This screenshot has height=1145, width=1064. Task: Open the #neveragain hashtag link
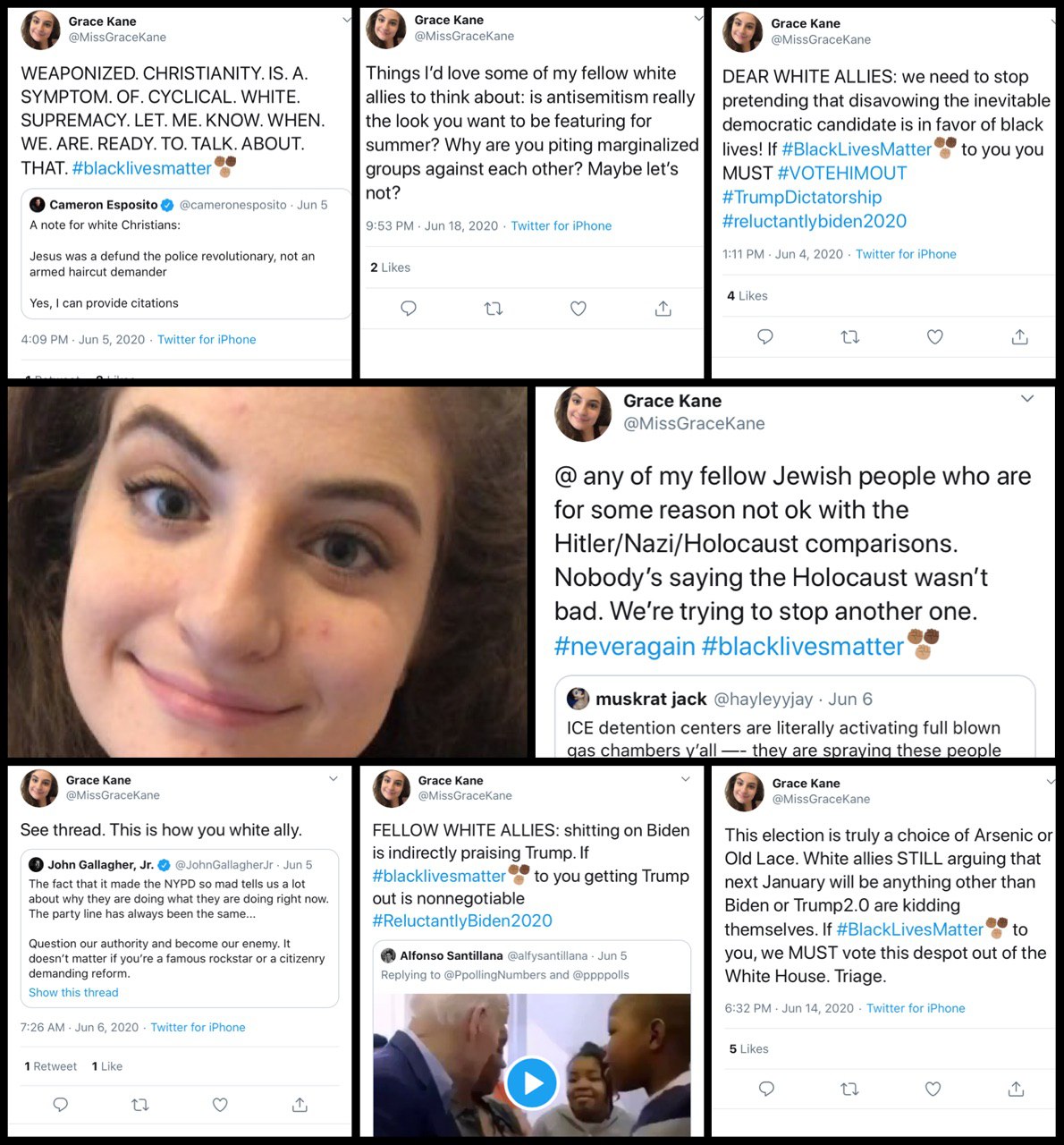624,646
